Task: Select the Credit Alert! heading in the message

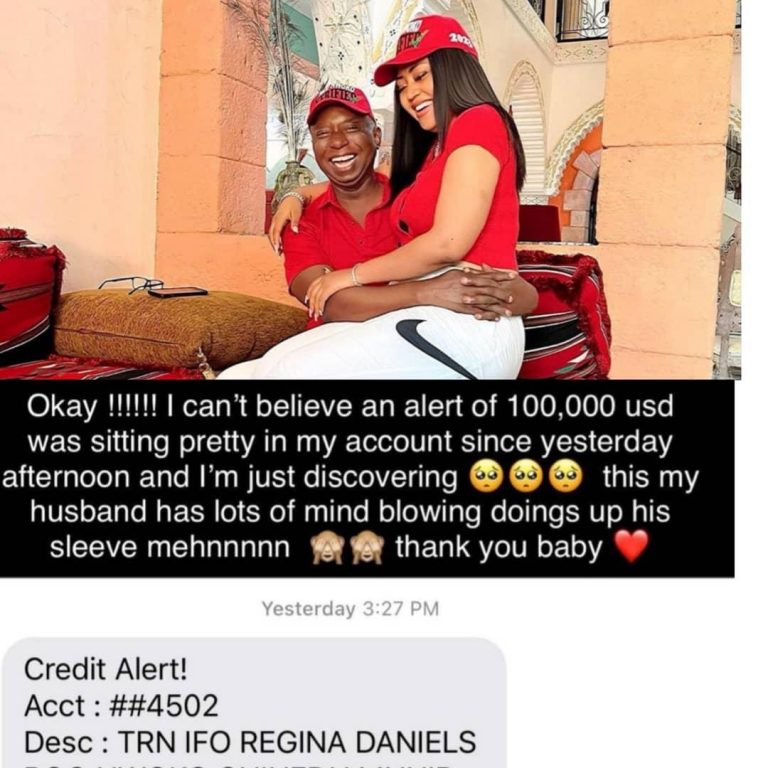Action: point(105,669)
